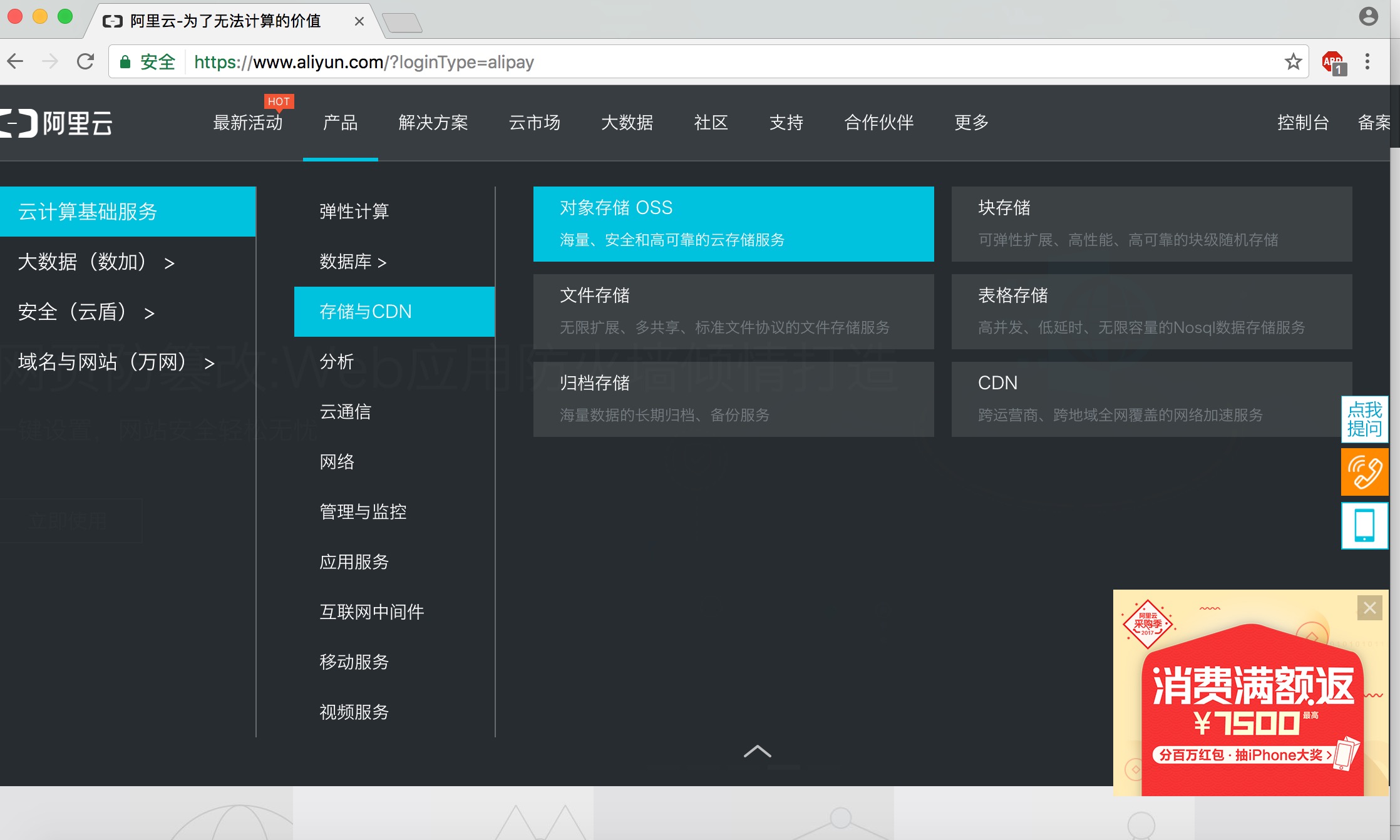This screenshot has width=1400, height=840.
Task: Collapse the product menu with the up chevron
Action: (758, 751)
